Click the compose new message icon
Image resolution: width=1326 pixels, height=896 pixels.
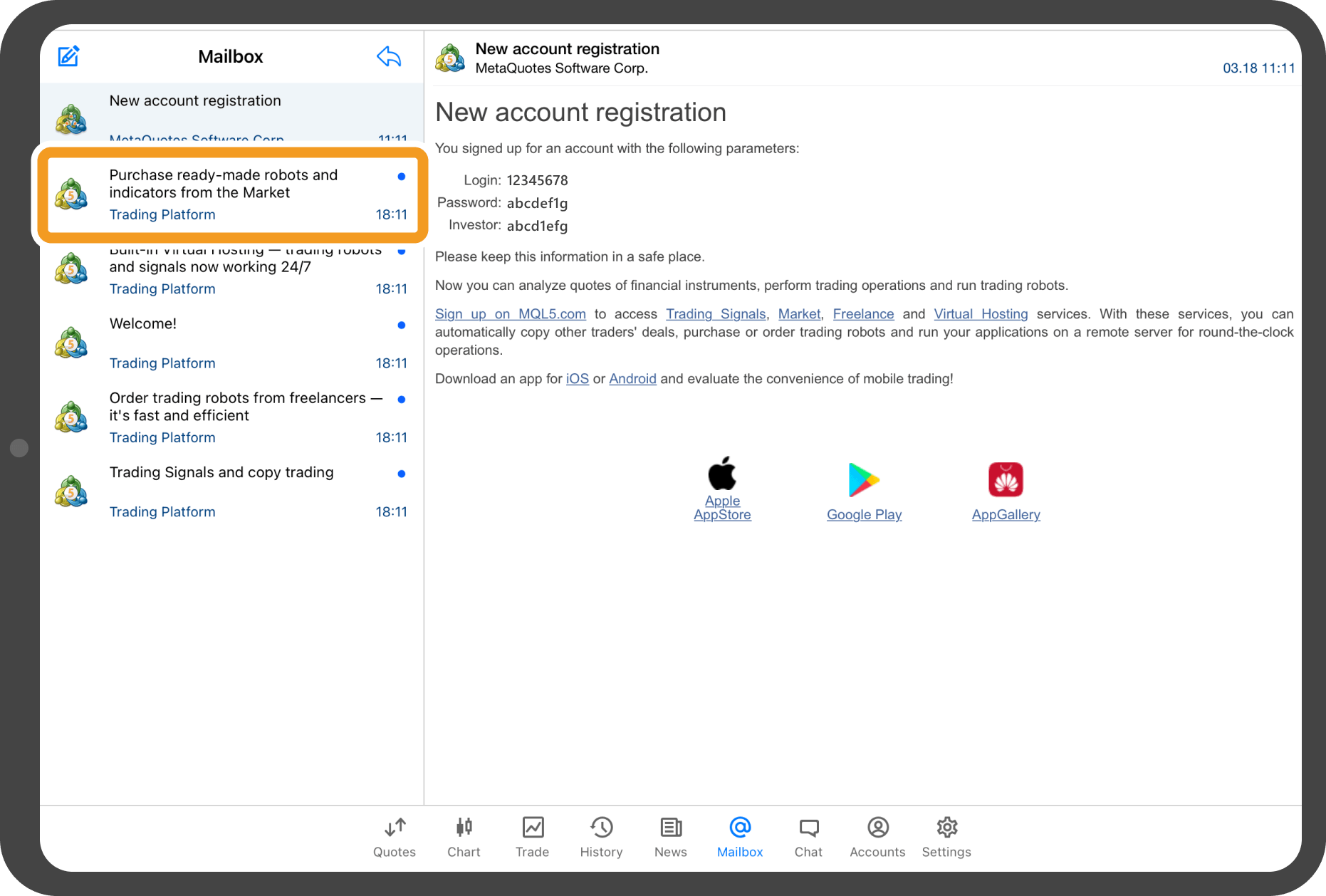coord(68,56)
